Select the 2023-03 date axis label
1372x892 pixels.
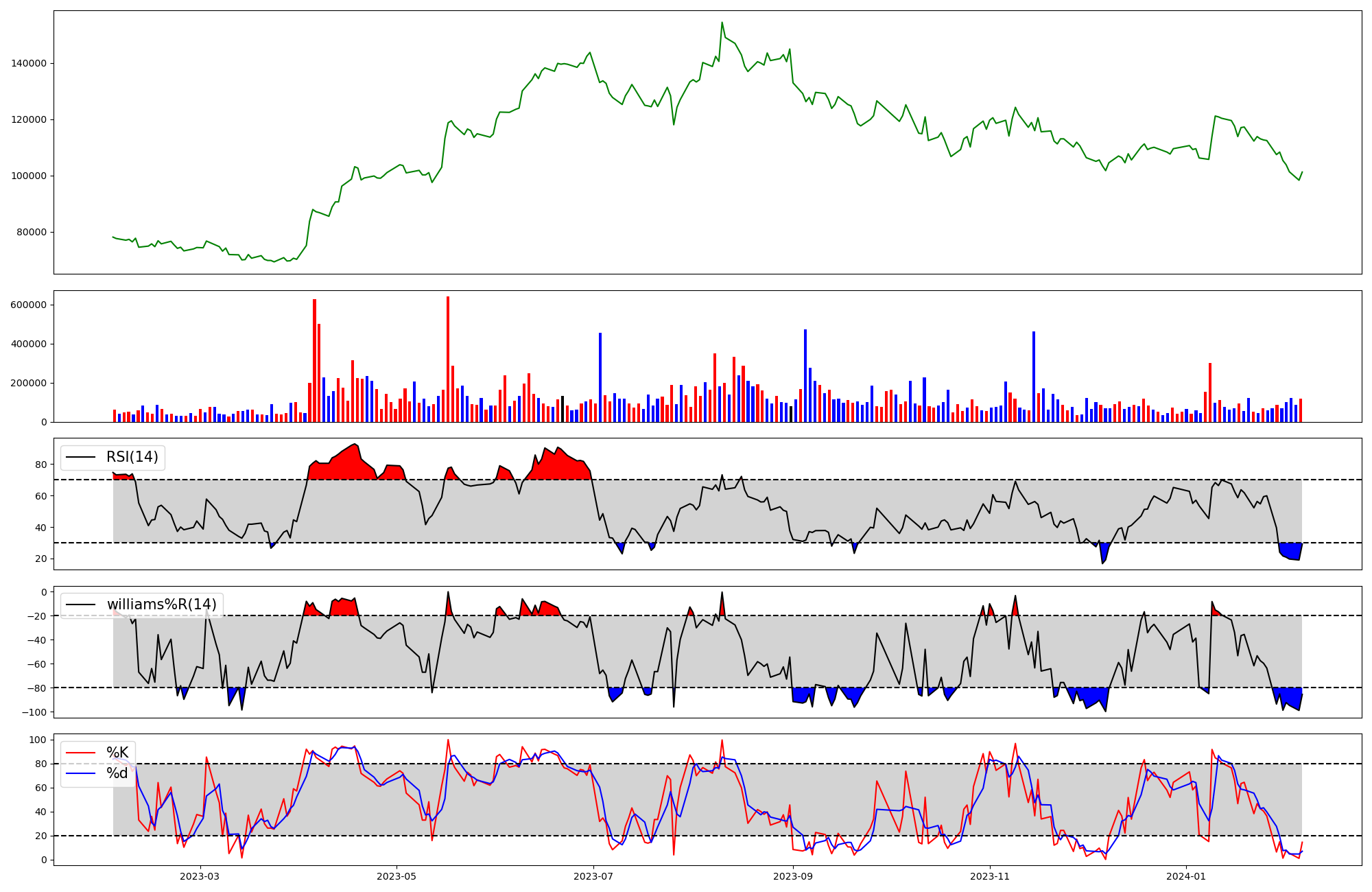(200, 876)
